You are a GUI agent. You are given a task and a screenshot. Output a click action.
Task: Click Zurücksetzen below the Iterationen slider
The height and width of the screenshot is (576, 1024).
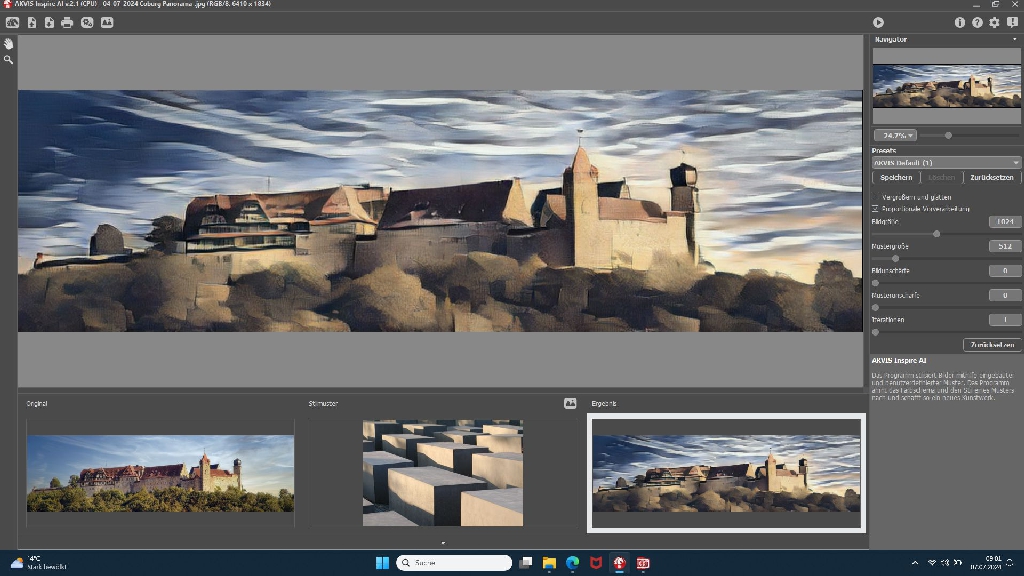tap(992, 345)
